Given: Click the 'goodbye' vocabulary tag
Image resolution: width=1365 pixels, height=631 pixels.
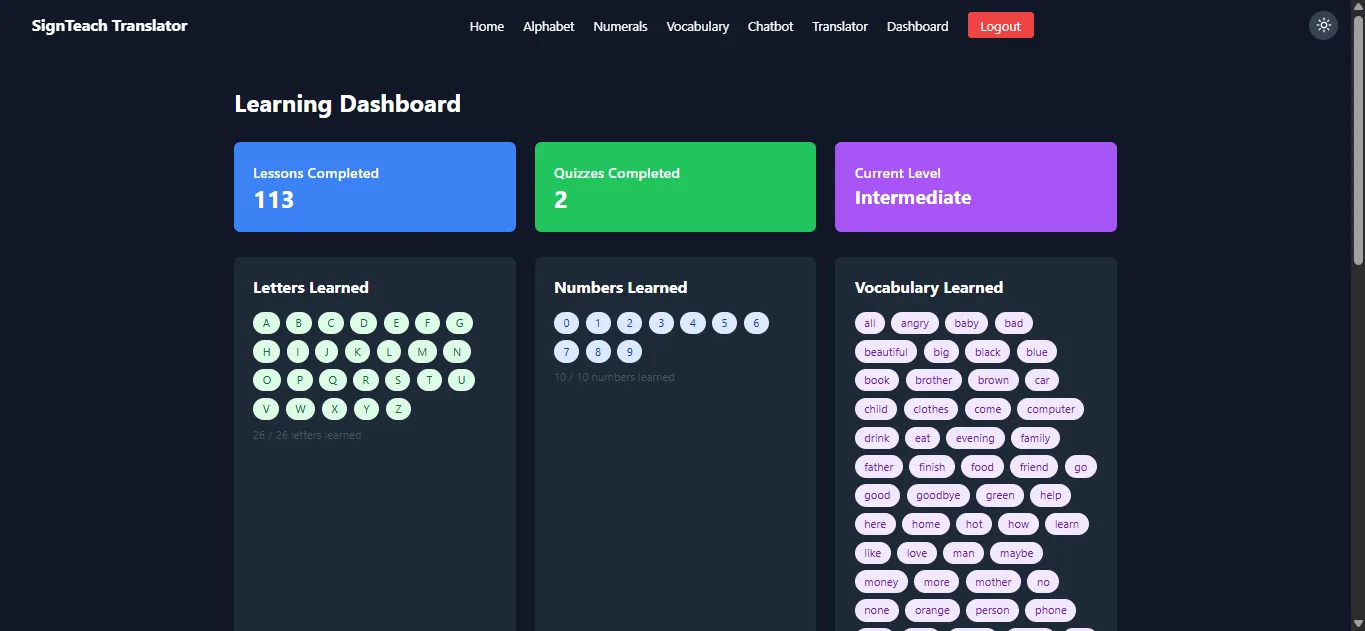Looking at the screenshot, I should coord(938,495).
